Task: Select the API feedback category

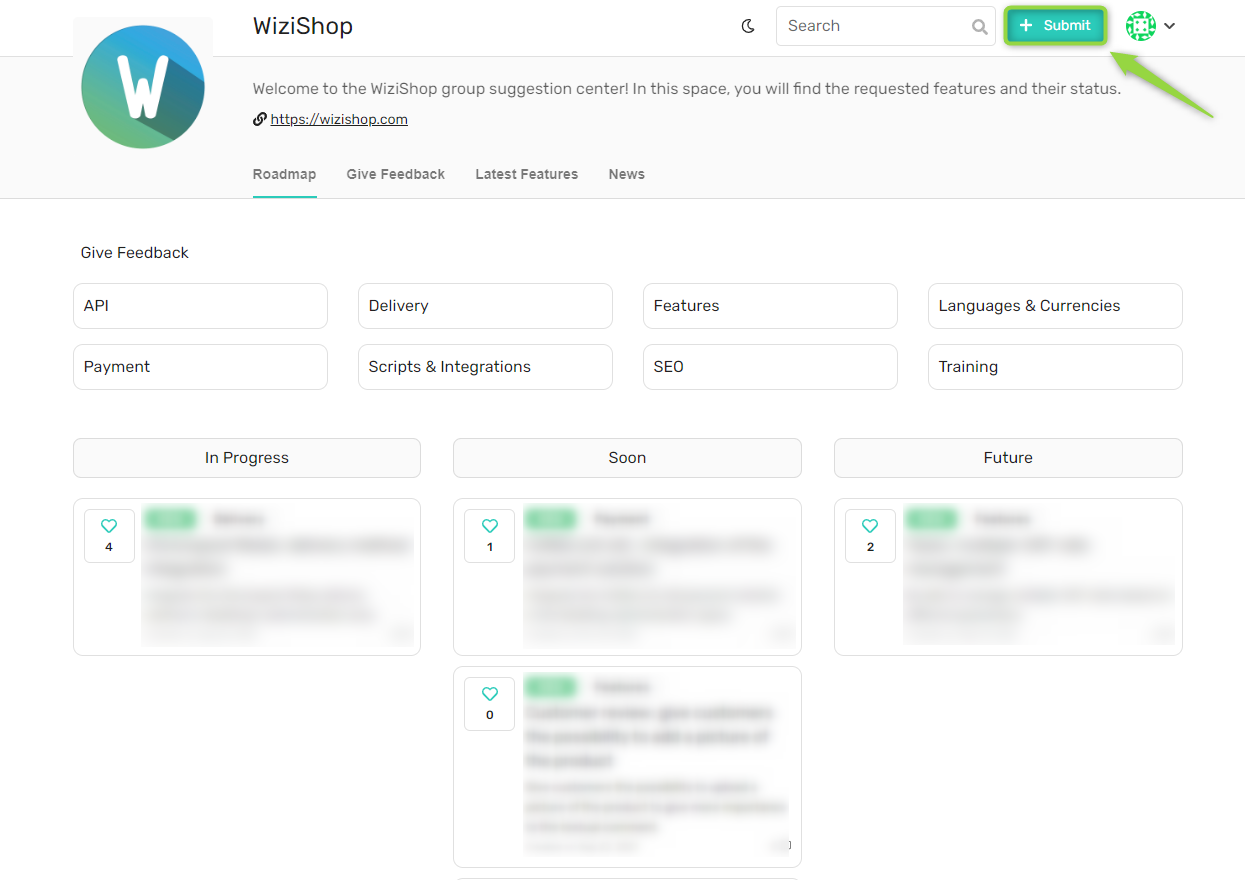Action: coord(200,306)
